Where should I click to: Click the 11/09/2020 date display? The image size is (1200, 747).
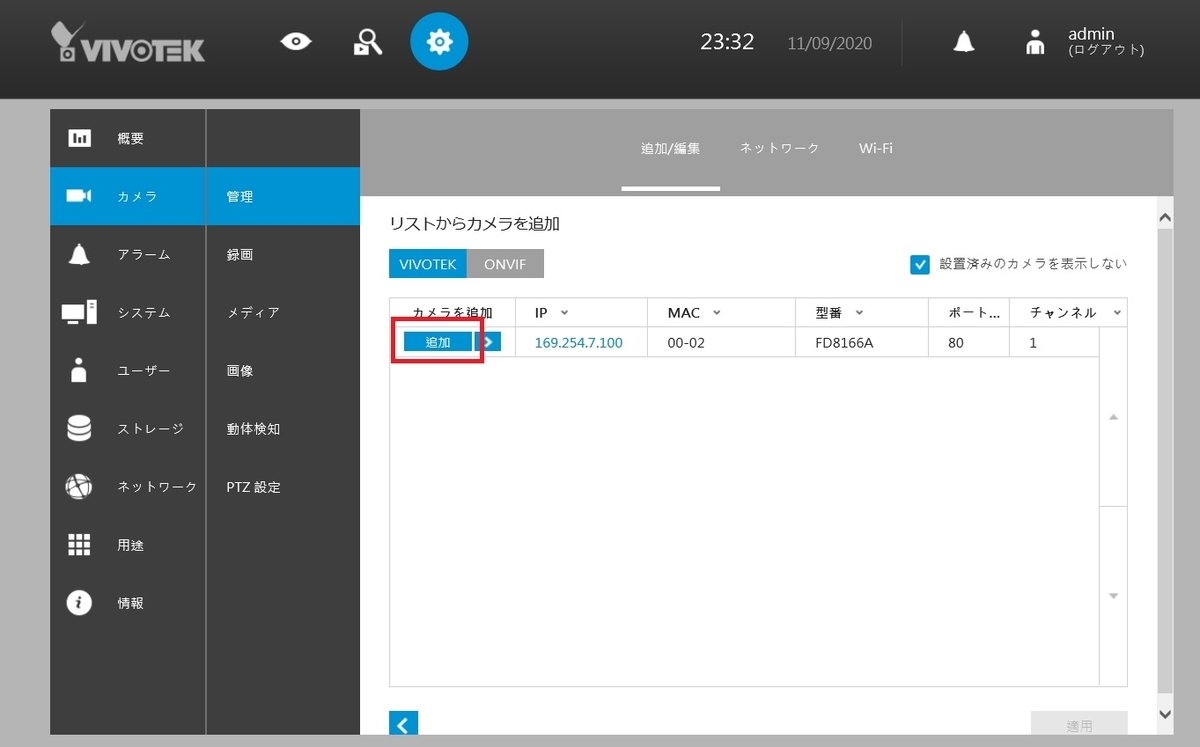coord(829,43)
